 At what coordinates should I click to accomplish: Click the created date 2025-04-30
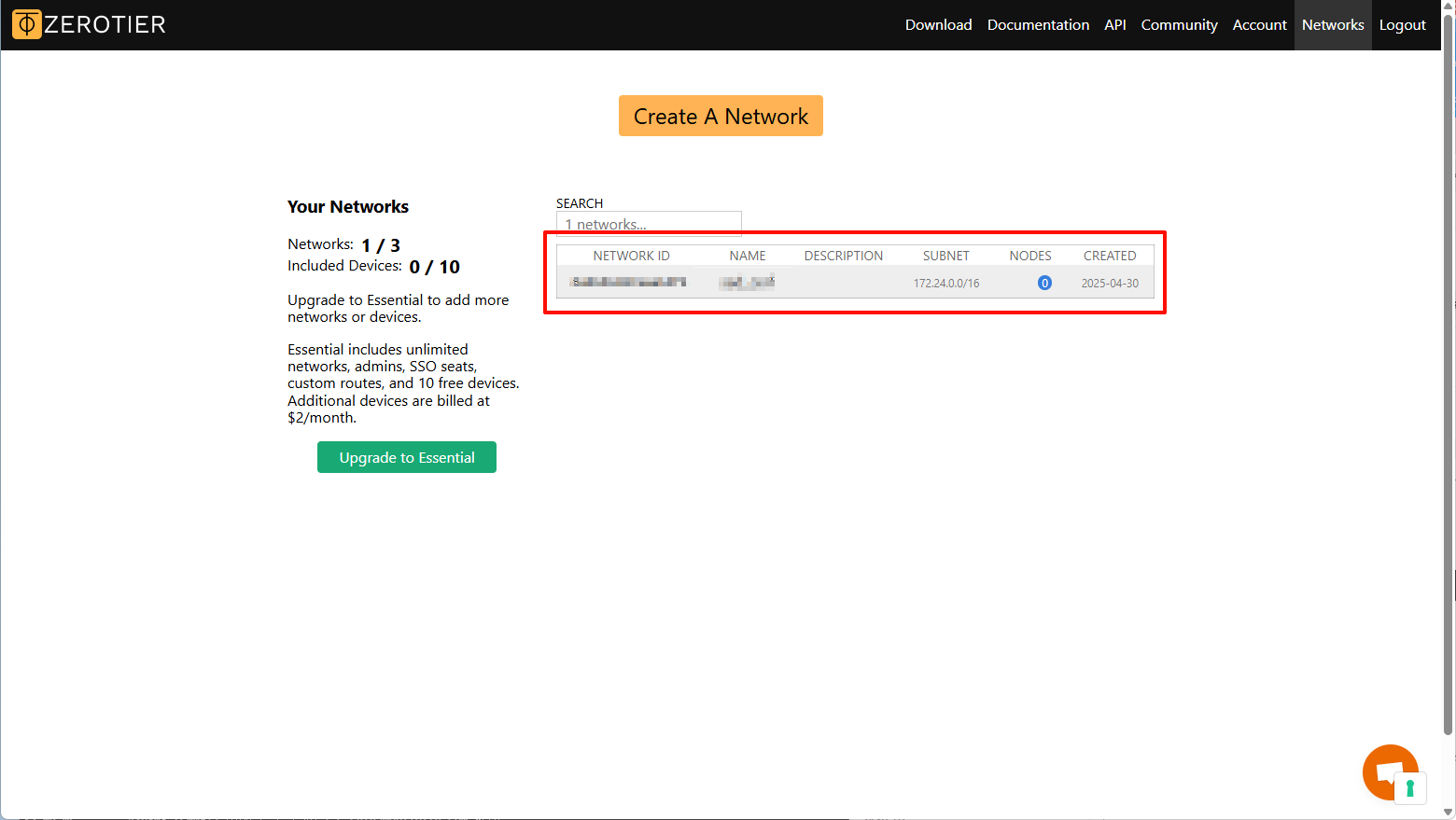pos(1110,284)
